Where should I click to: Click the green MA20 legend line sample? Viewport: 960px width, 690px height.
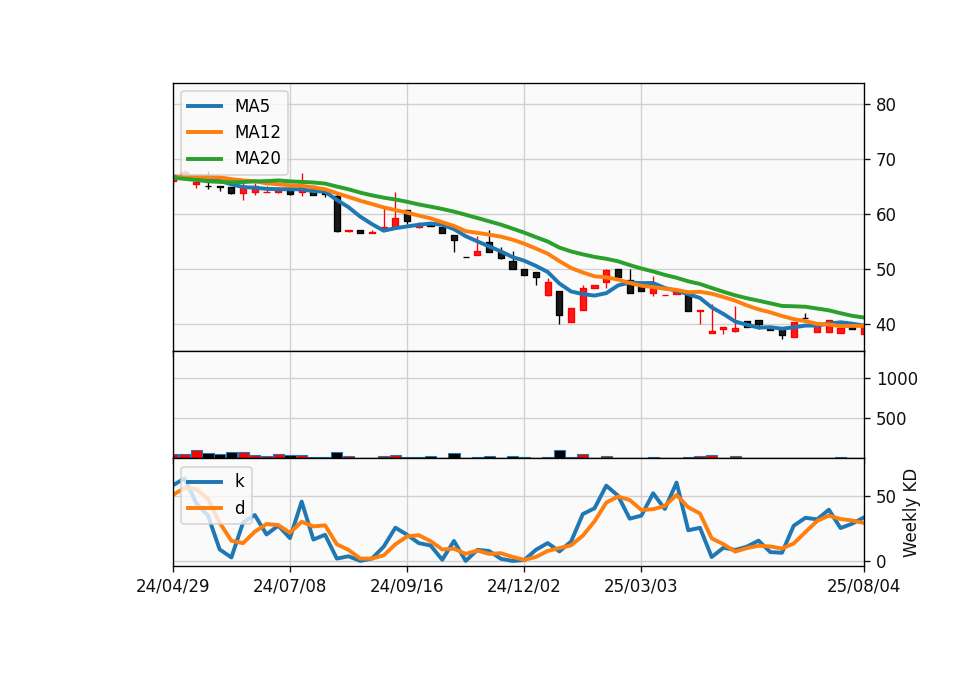click(x=205, y=158)
